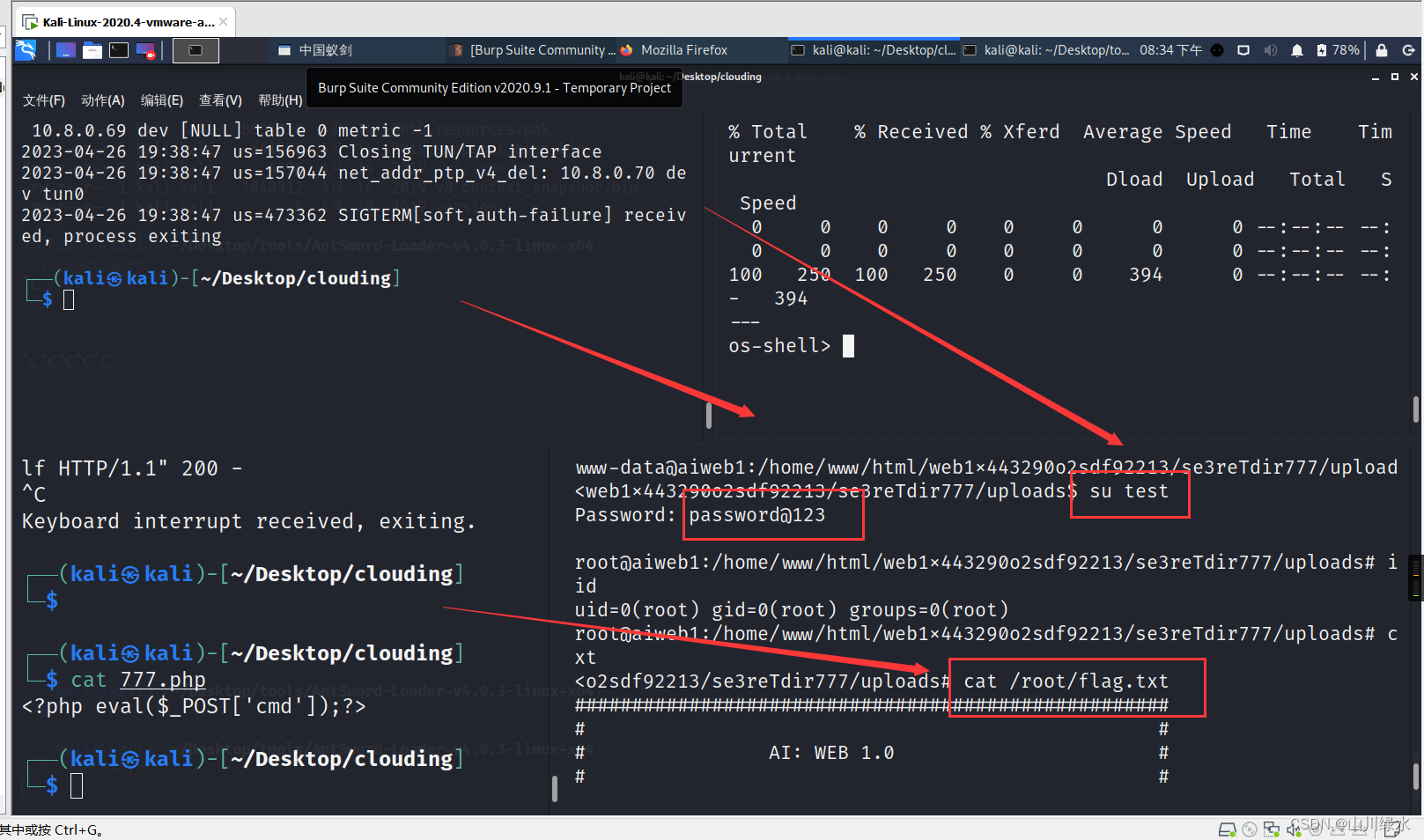Click the bottom-left pane last shell prompt cursor
This screenshot has width=1424, height=840.
click(77, 785)
